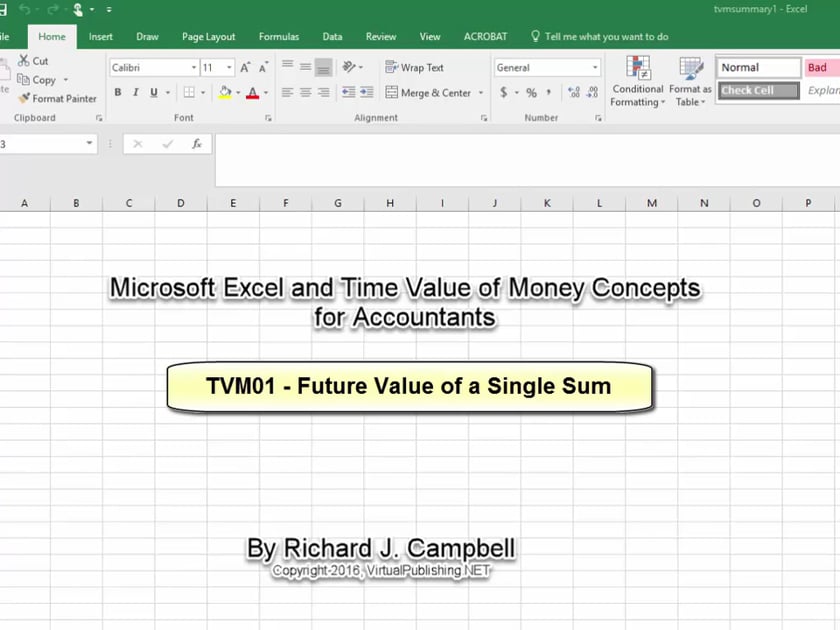The image size is (840, 630).
Task: Open the Review tab
Action: pos(381,36)
